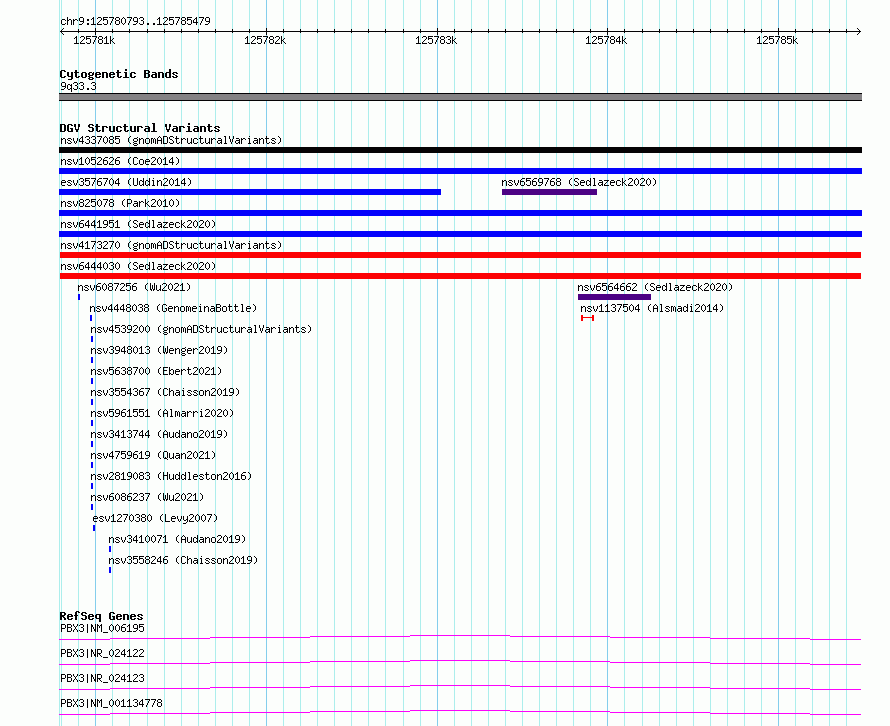Open the nsv4173270 gnomADStructuralVariants label
This screenshot has width=890, height=726.
171,245
